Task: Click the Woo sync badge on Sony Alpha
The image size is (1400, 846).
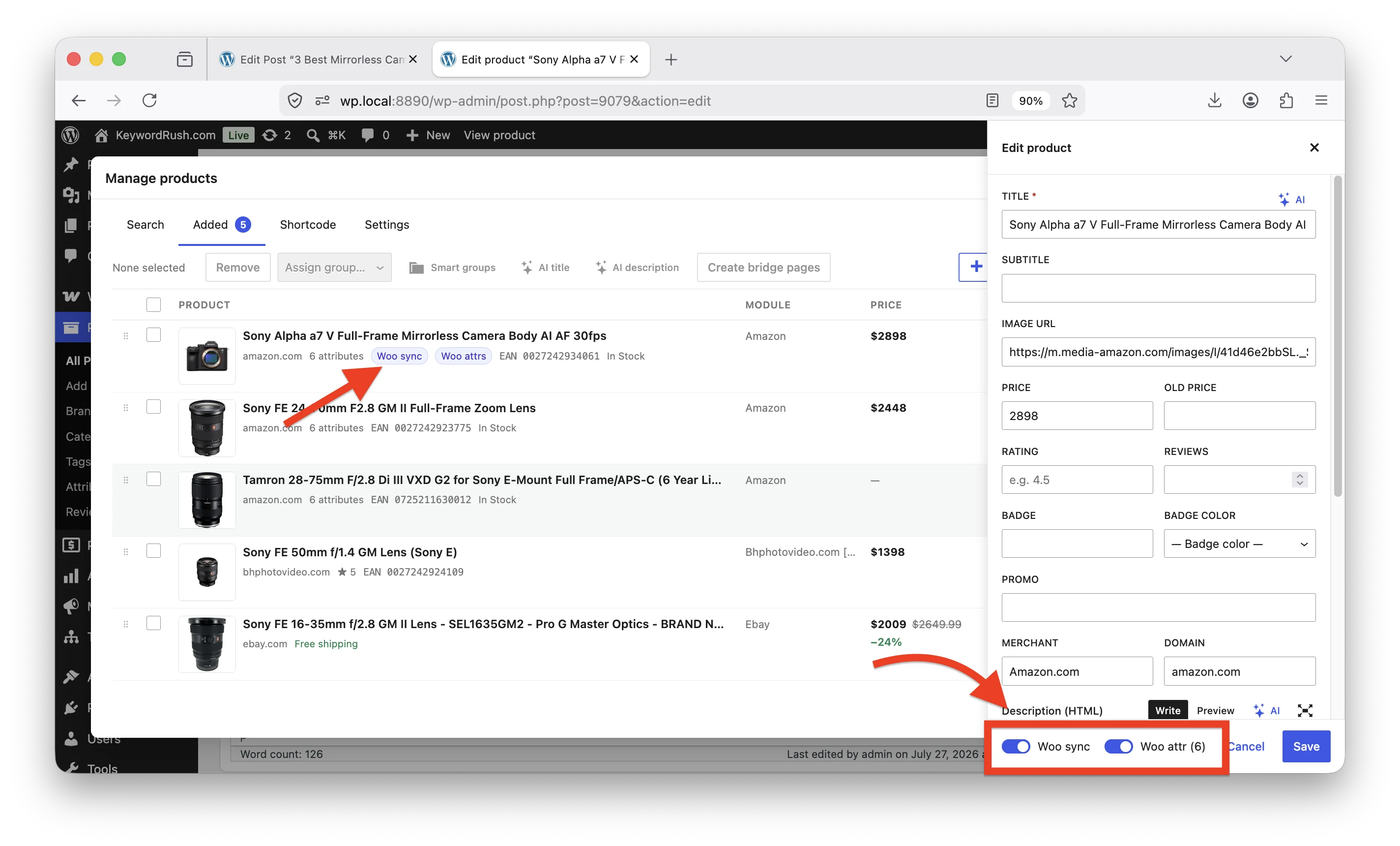Action: pyautogui.click(x=400, y=356)
